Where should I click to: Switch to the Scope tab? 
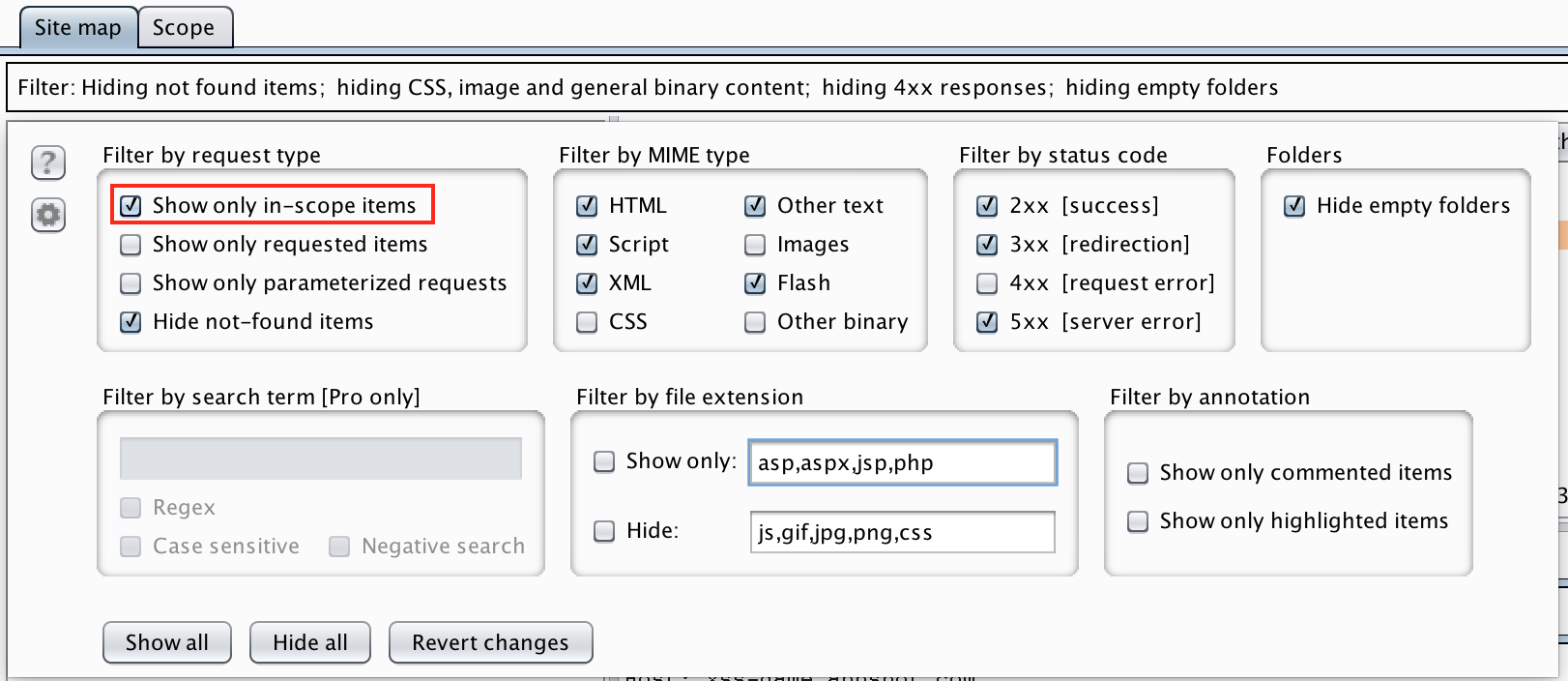point(184,27)
